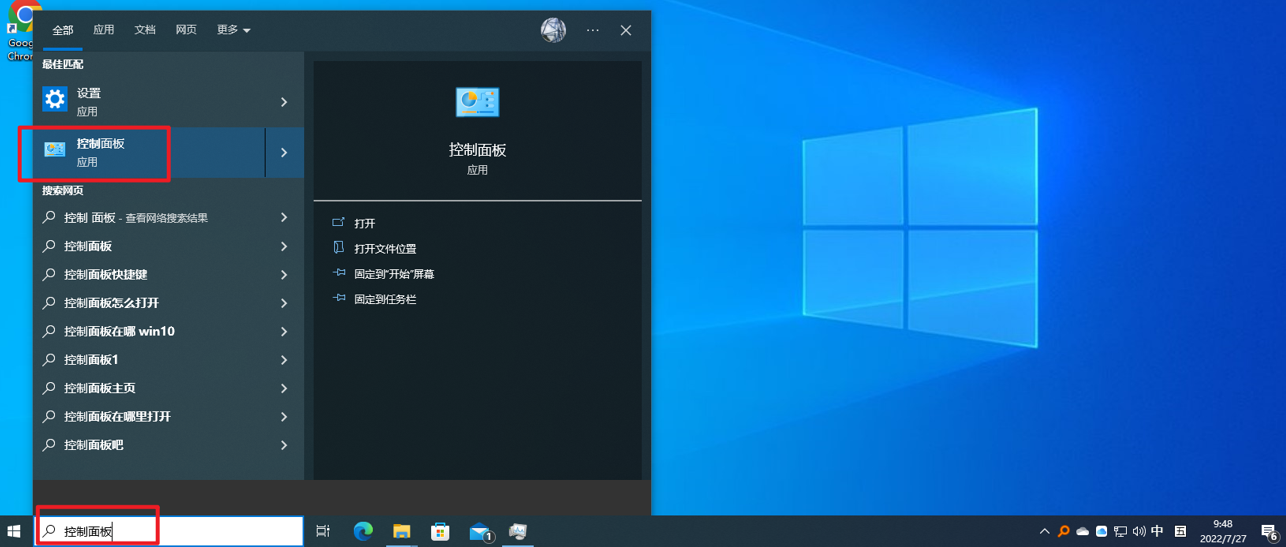Show hidden system tray icons

[1044, 532]
